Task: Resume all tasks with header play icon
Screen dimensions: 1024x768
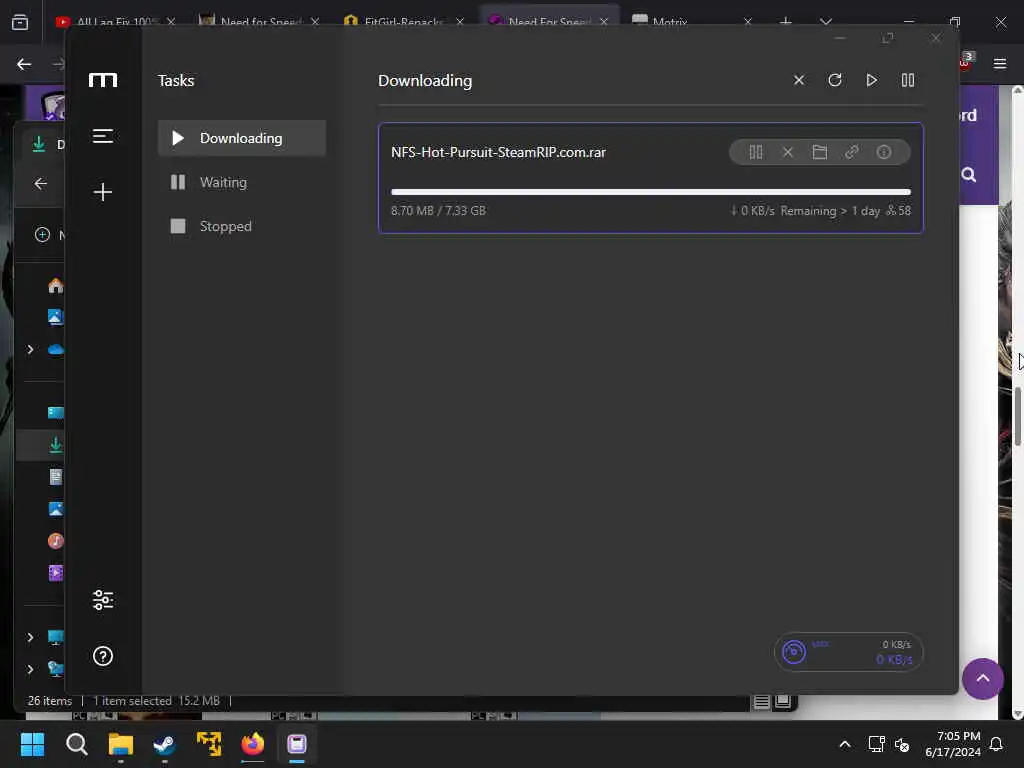Action: pos(871,80)
